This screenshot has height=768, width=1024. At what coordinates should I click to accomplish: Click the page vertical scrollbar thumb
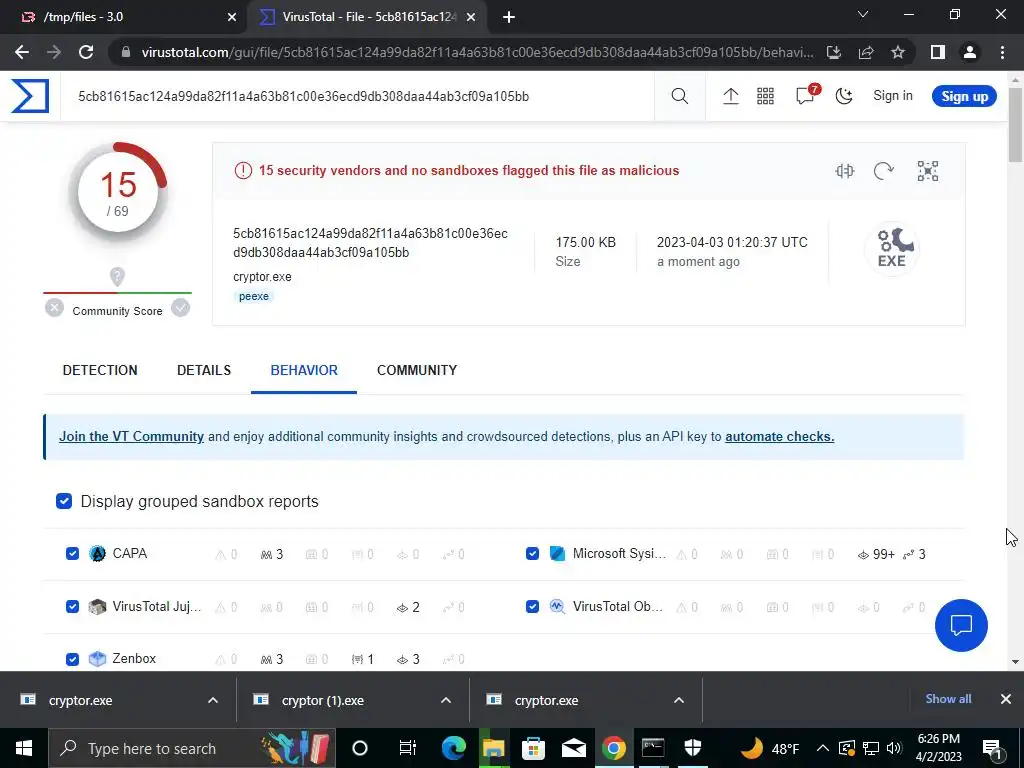pyautogui.click(x=1015, y=124)
